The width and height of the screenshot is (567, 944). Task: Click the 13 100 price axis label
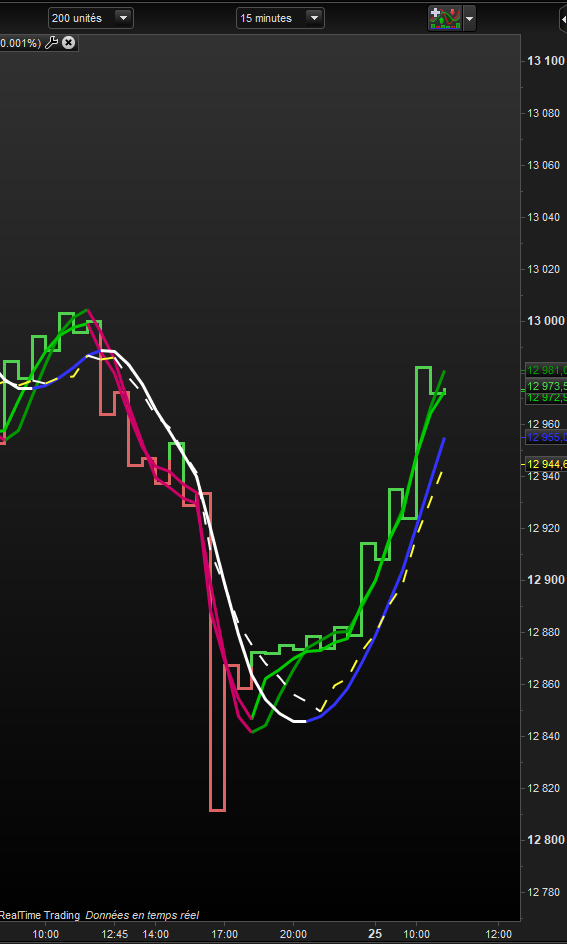[x=546, y=61]
